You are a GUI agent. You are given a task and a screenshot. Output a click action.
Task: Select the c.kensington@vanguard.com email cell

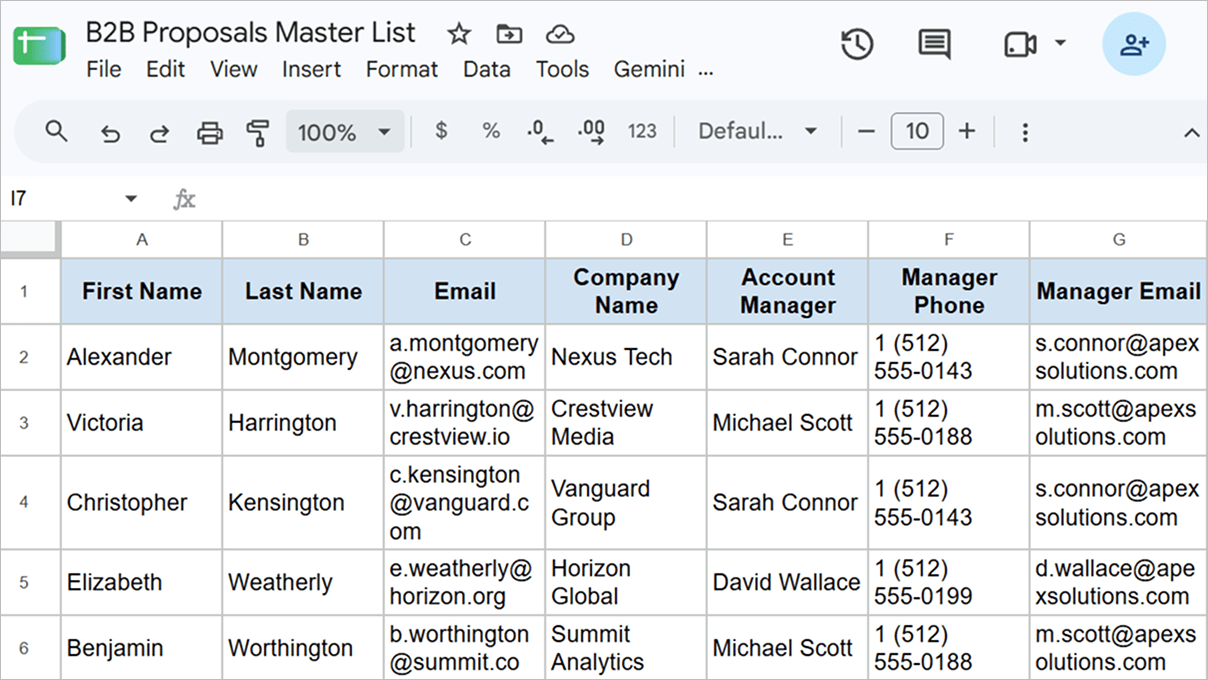click(x=464, y=502)
